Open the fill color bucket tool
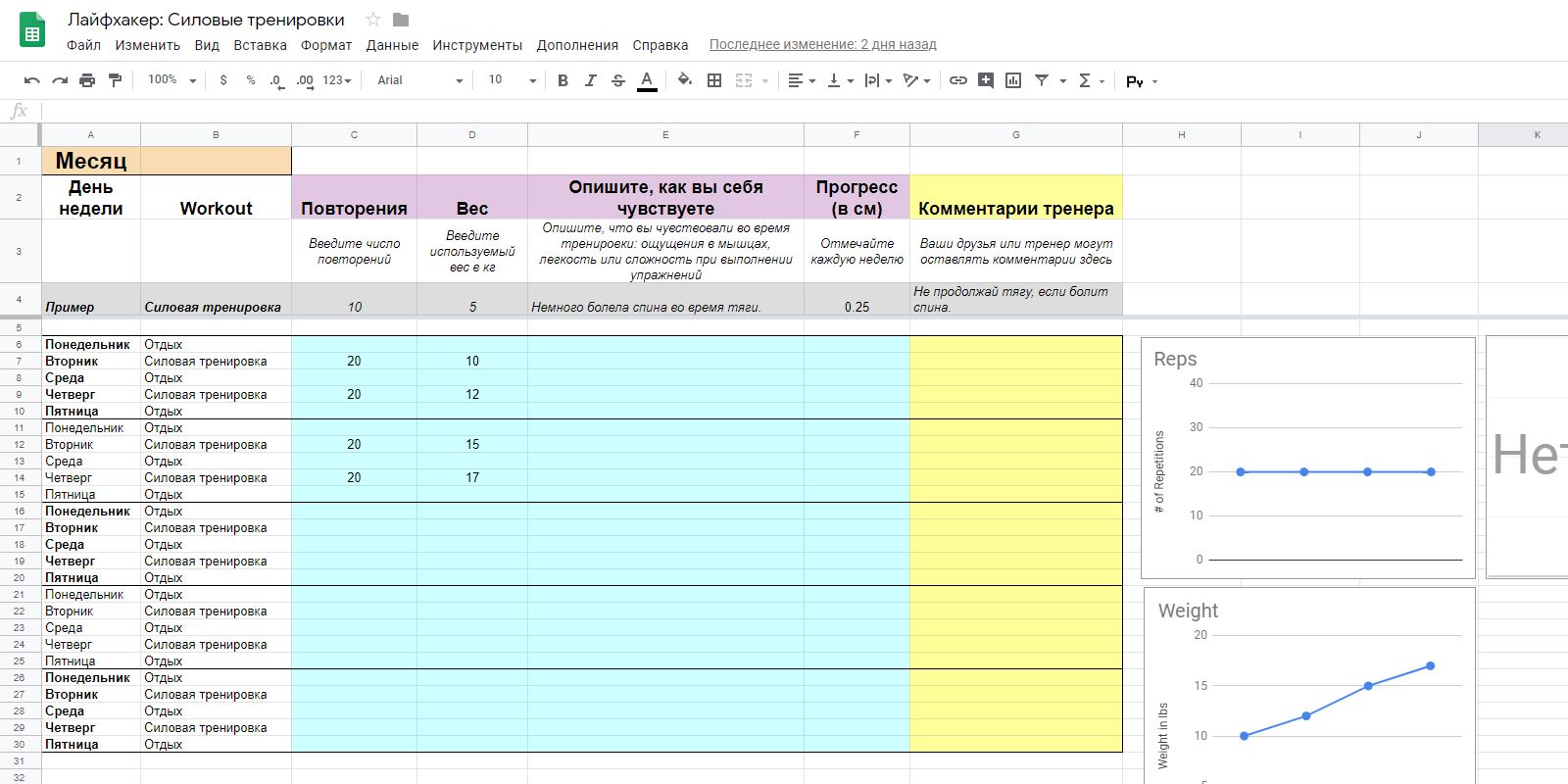This screenshot has width=1568, height=784. click(685, 80)
